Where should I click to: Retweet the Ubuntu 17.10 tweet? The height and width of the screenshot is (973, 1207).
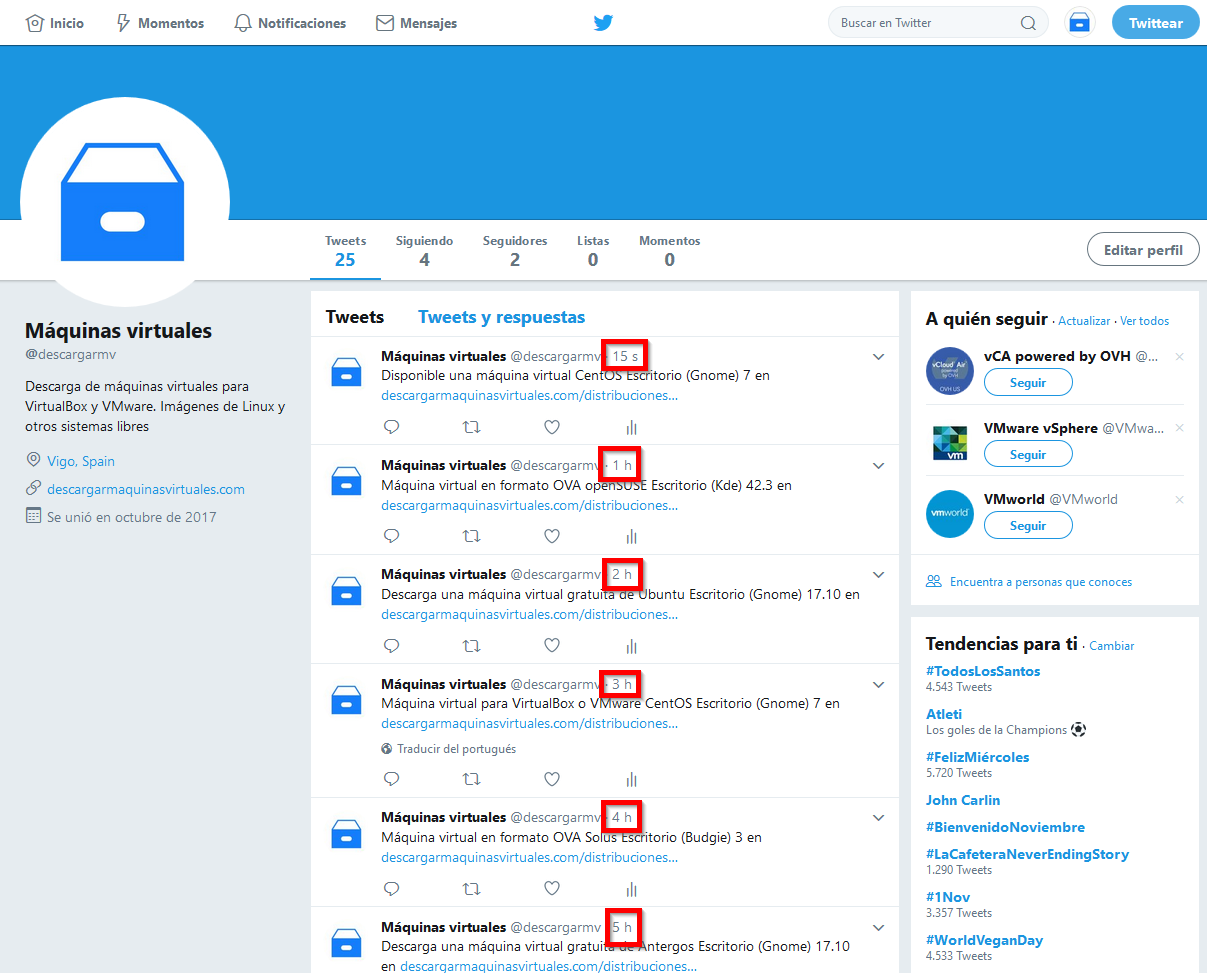[x=471, y=646]
